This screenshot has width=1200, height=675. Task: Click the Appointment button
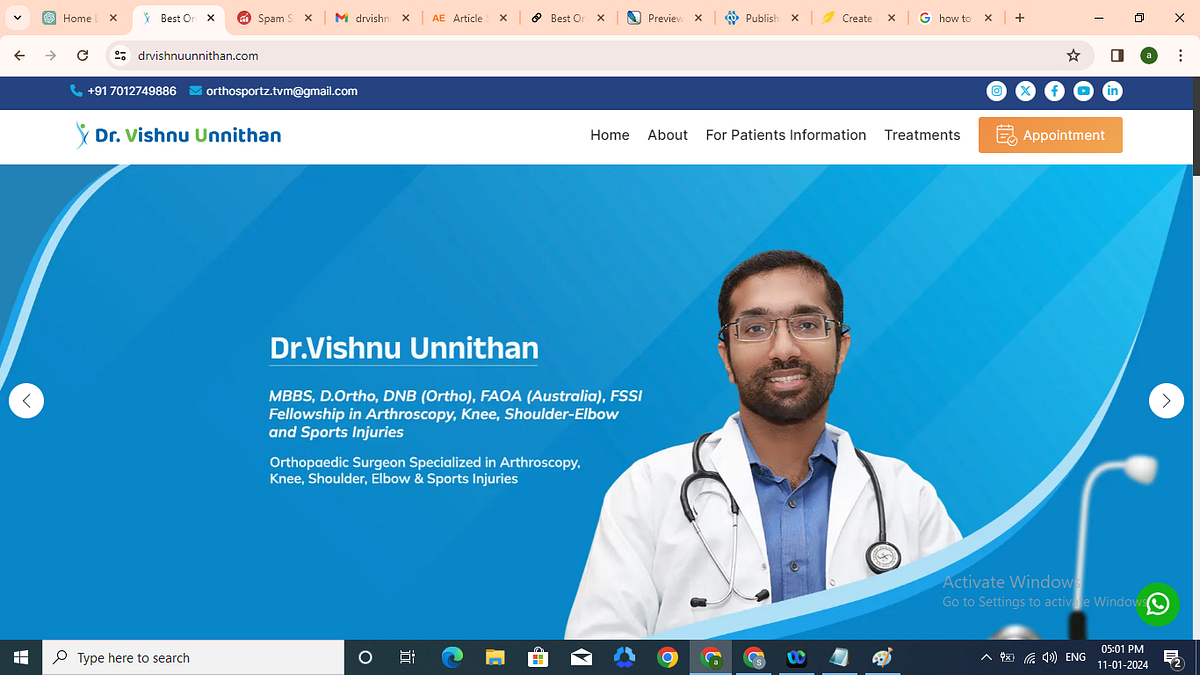point(1050,135)
